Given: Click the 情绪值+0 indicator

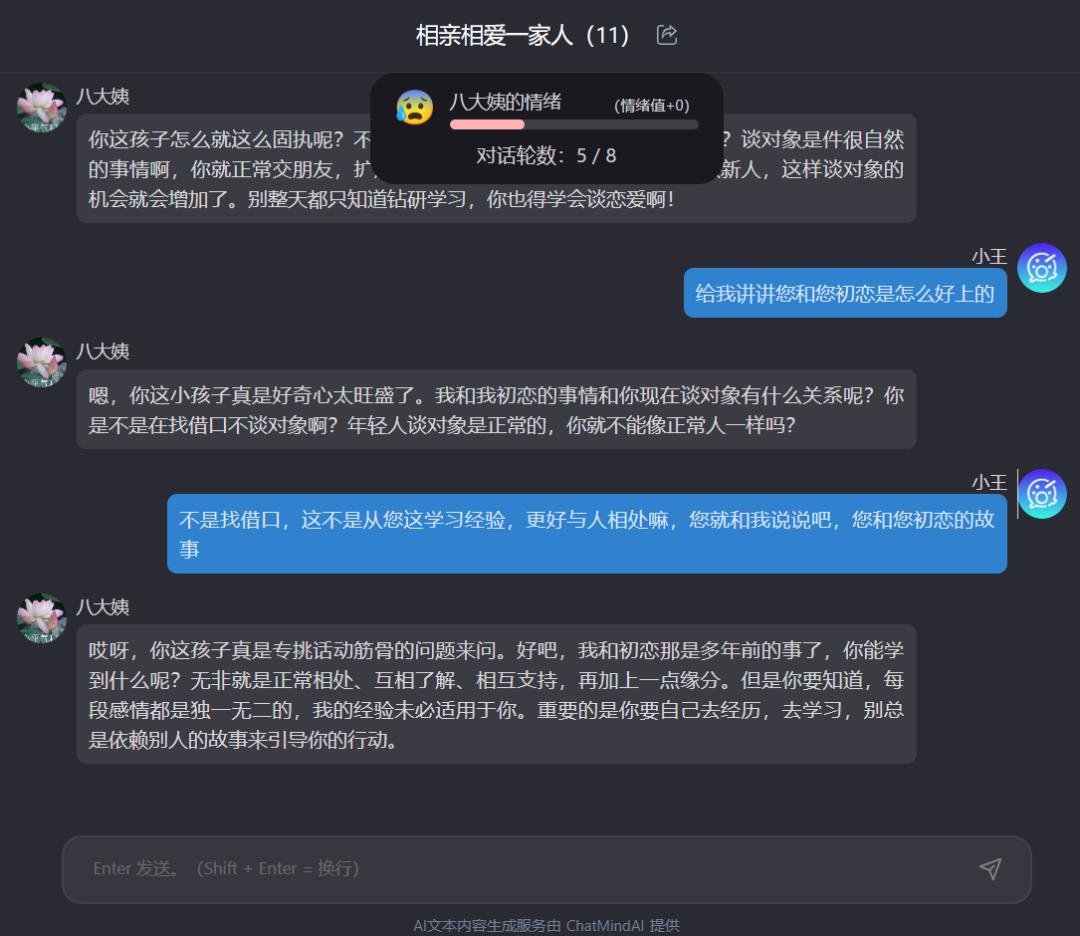Looking at the screenshot, I should (x=652, y=105).
